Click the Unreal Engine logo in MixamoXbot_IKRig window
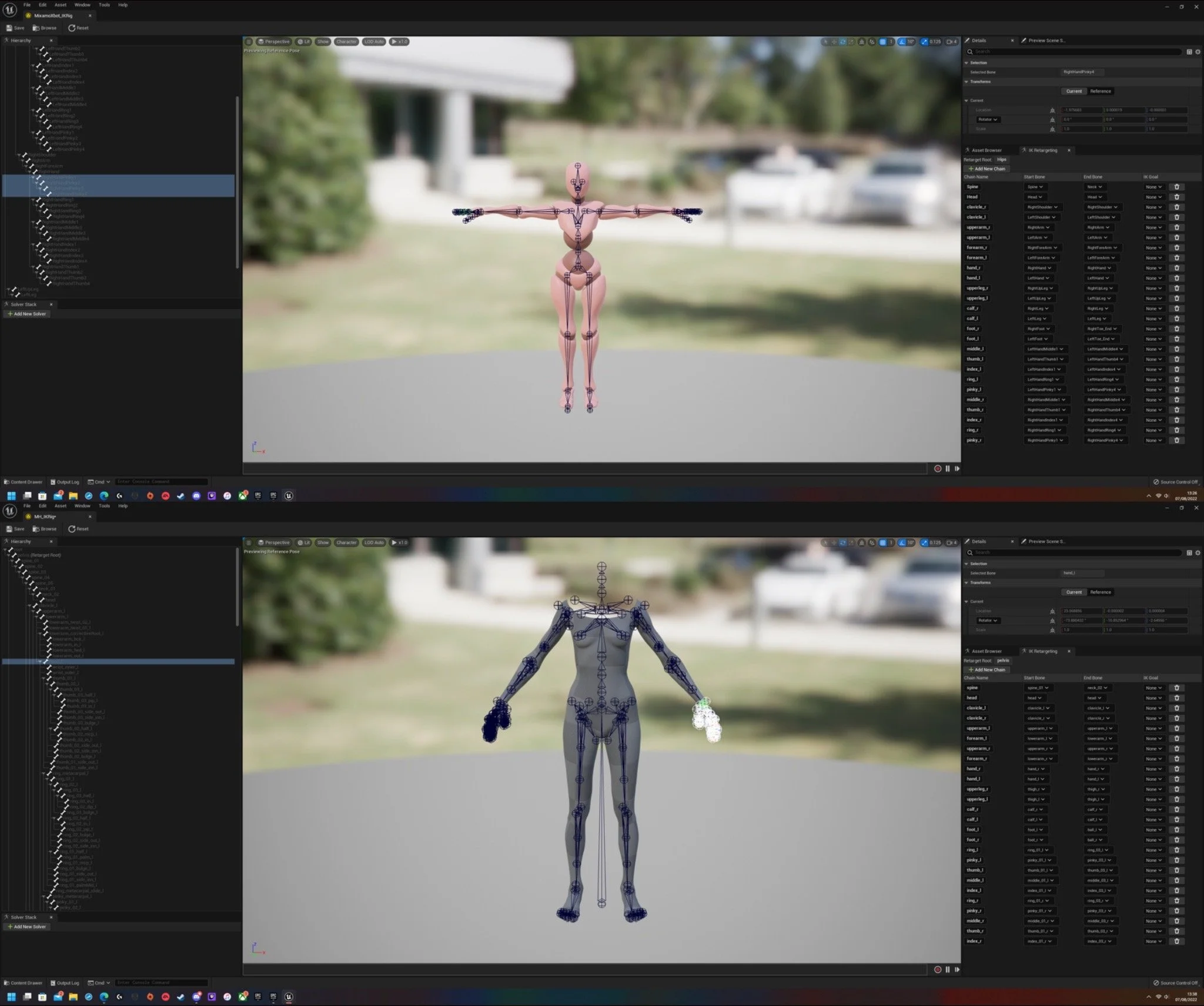 (10, 9)
